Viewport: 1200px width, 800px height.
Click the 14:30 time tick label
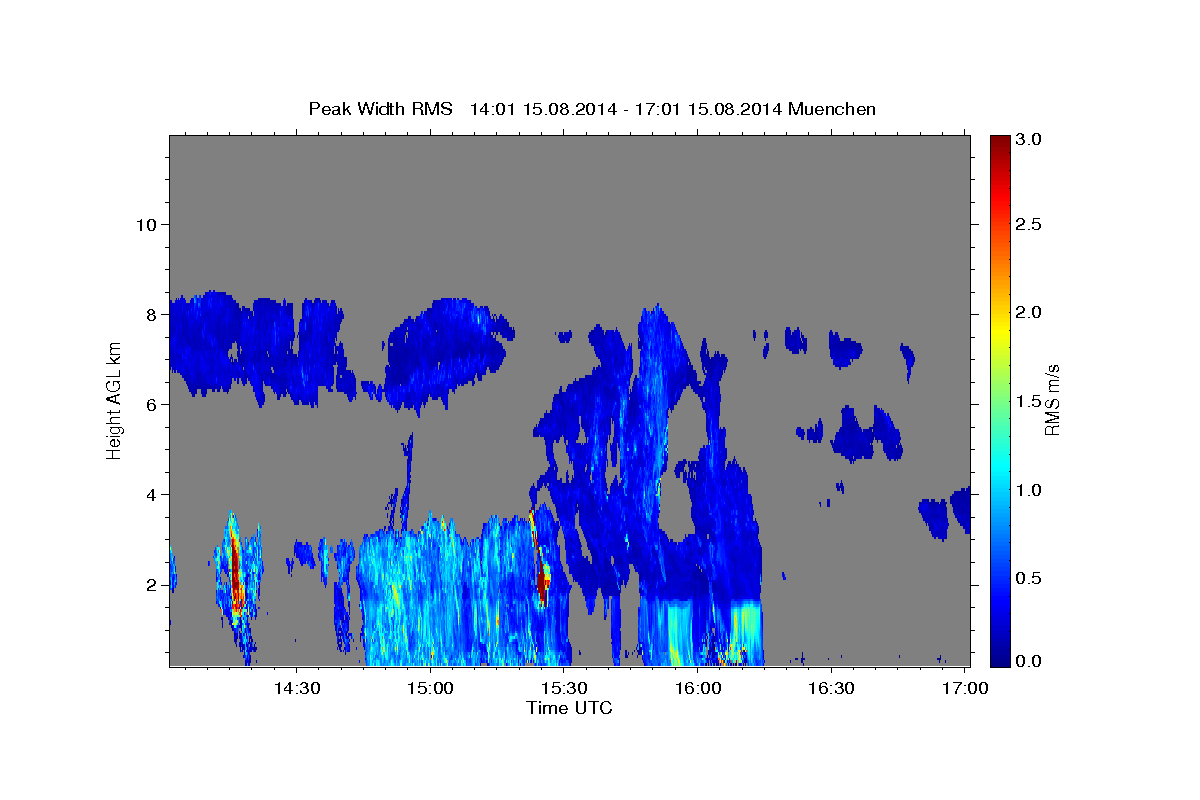click(297, 689)
